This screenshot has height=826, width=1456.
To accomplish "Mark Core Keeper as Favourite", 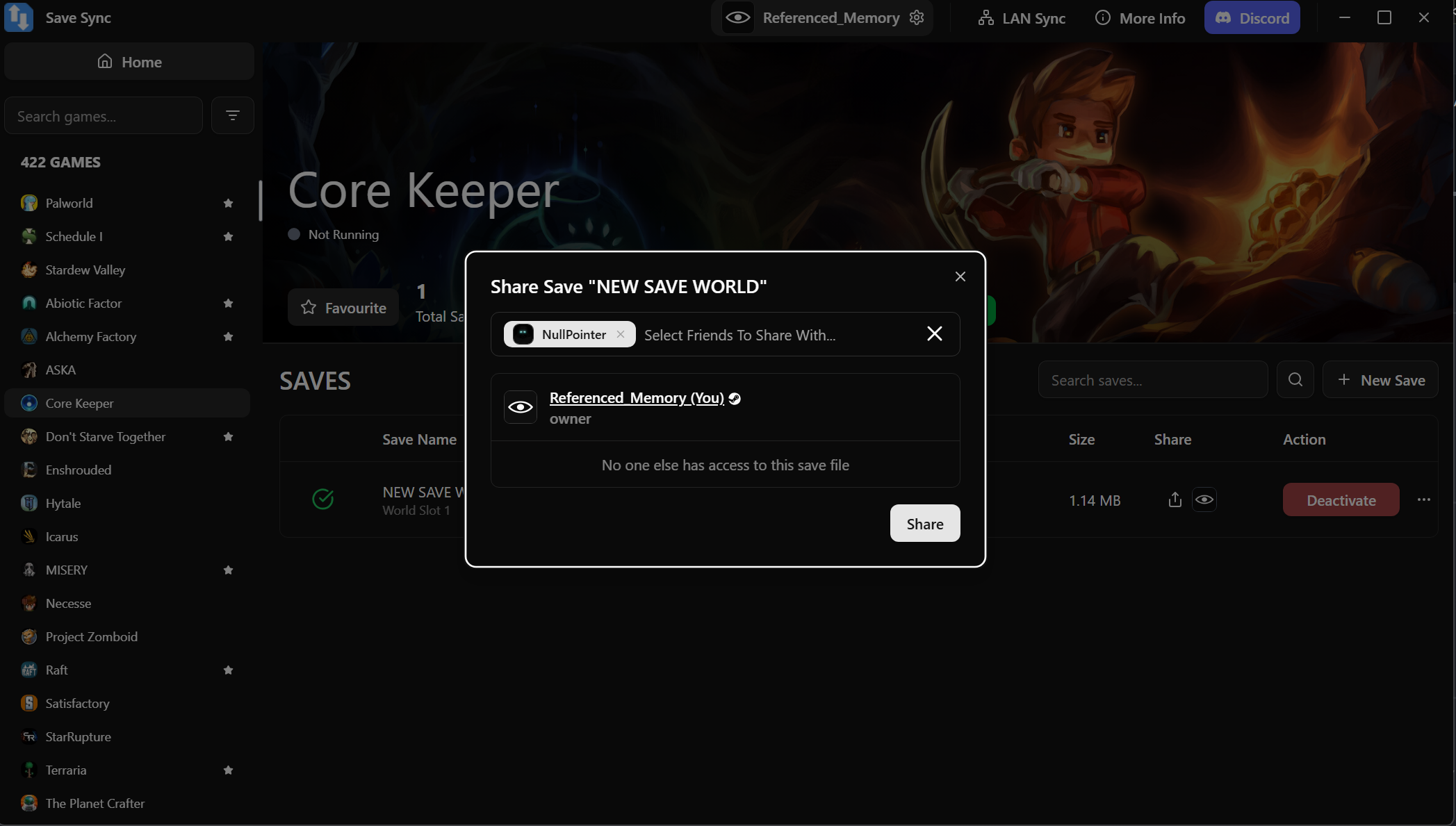I will tap(343, 307).
